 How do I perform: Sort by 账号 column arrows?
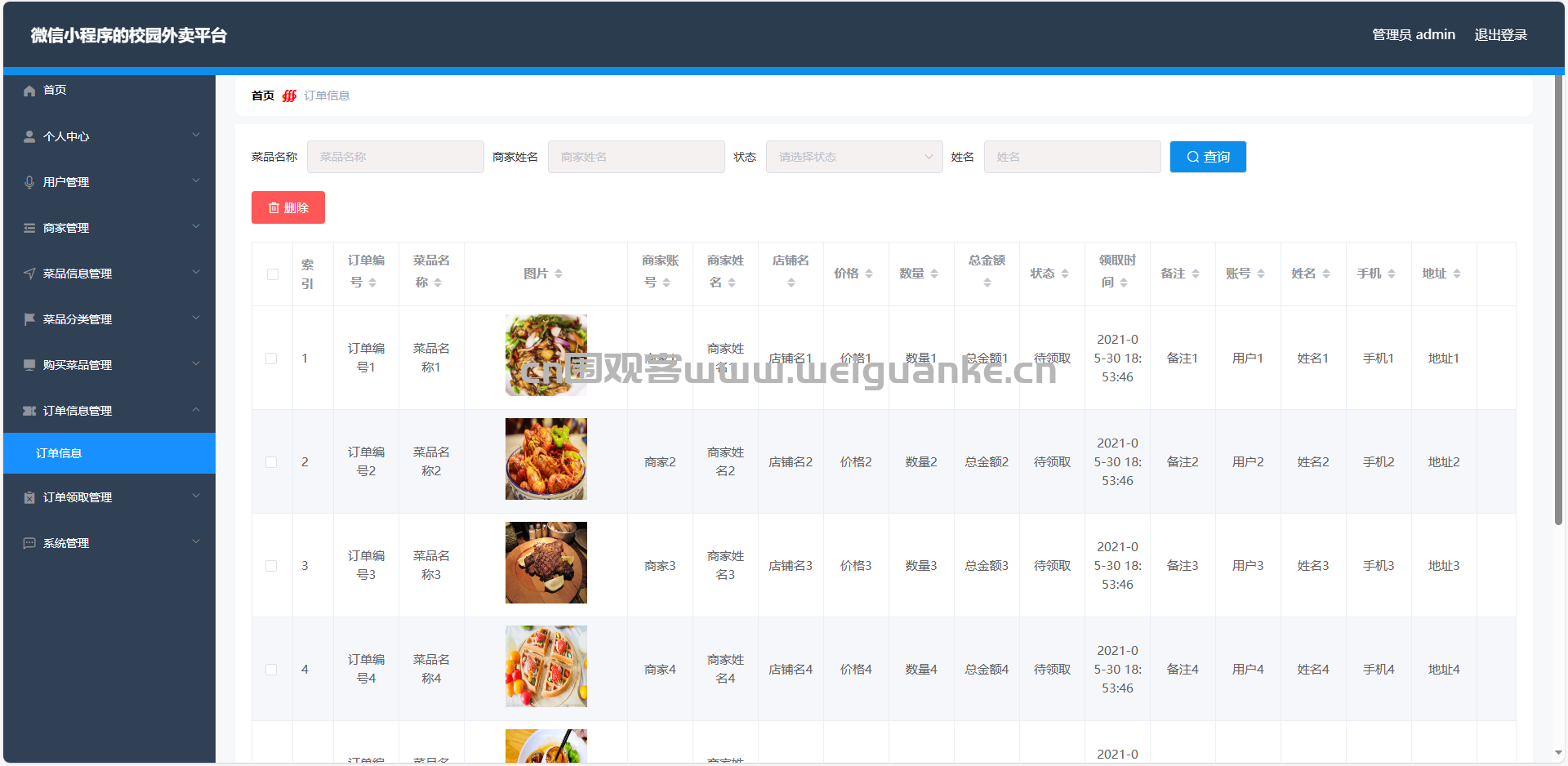[x=1261, y=274]
